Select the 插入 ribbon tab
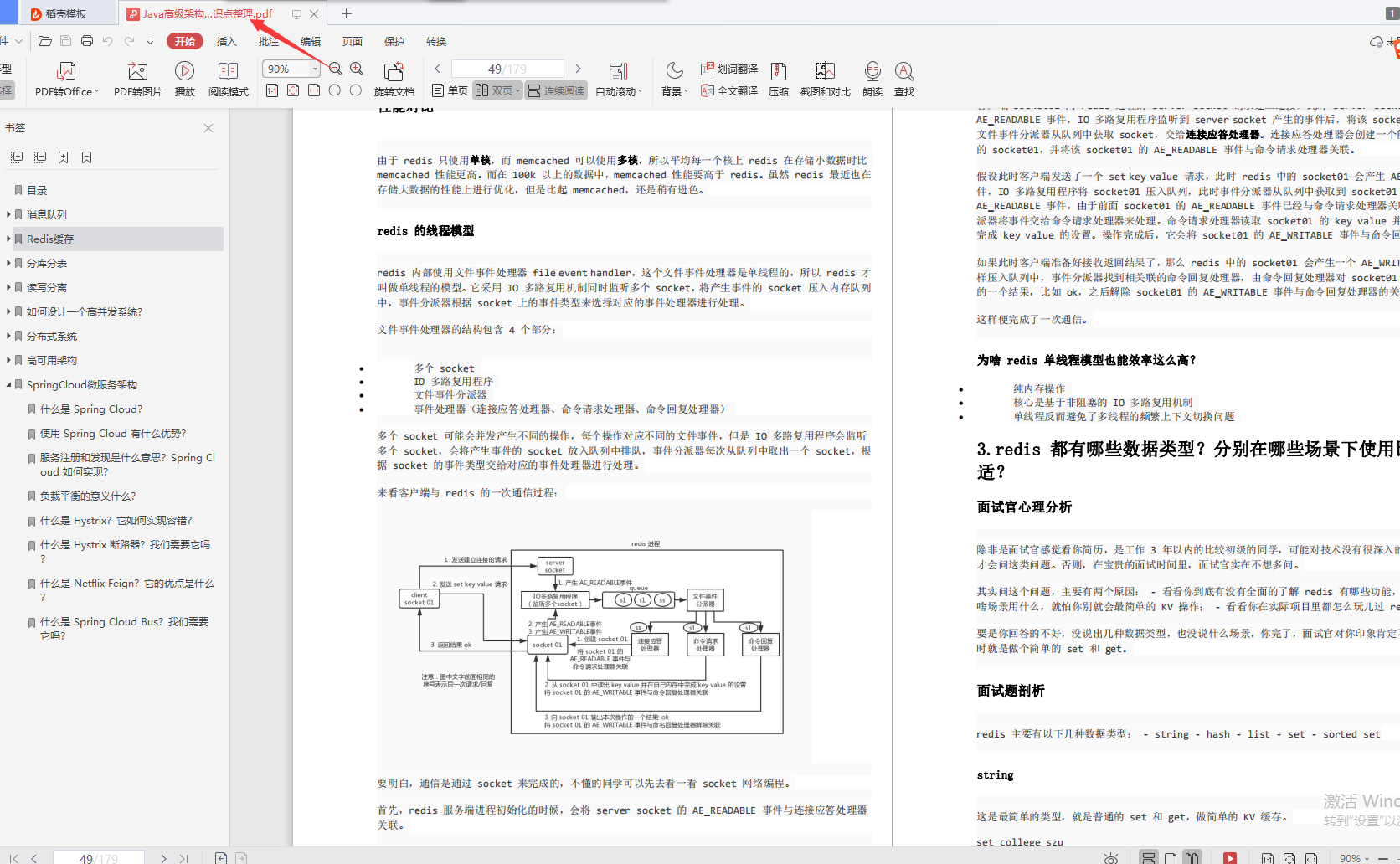1400x864 pixels. coord(227,41)
